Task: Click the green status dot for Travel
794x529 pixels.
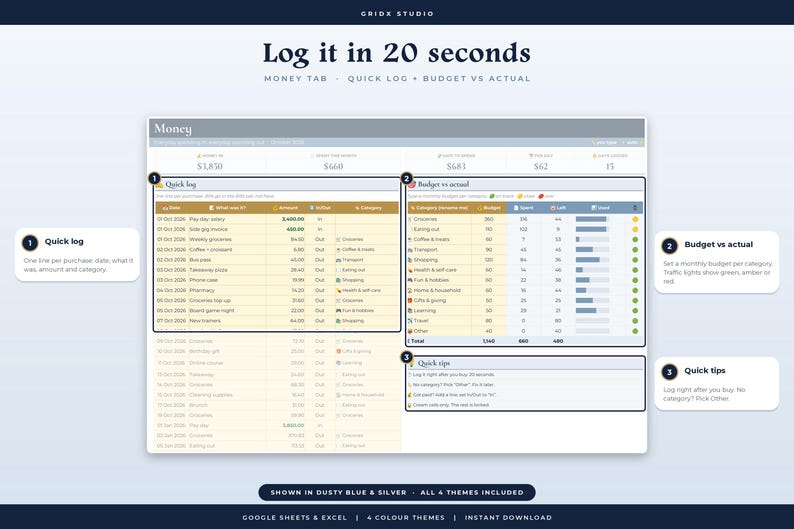Action: click(x=635, y=321)
